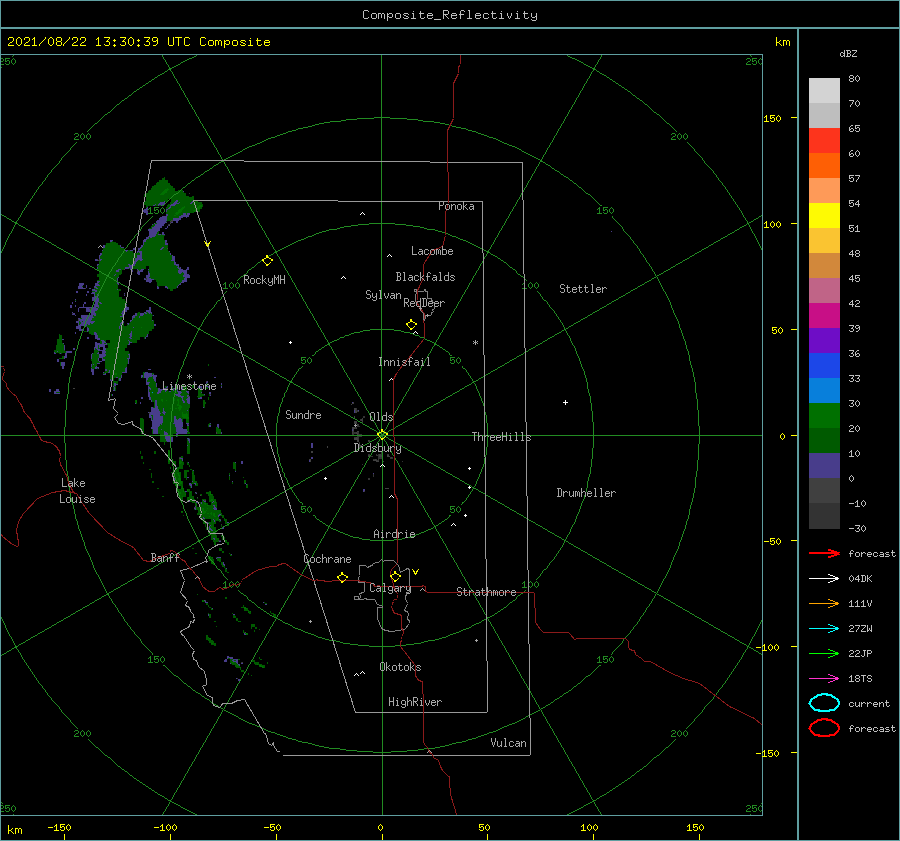Select the red forecast ellipse icon
This screenshot has width=900, height=841.
(x=824, y=728)
